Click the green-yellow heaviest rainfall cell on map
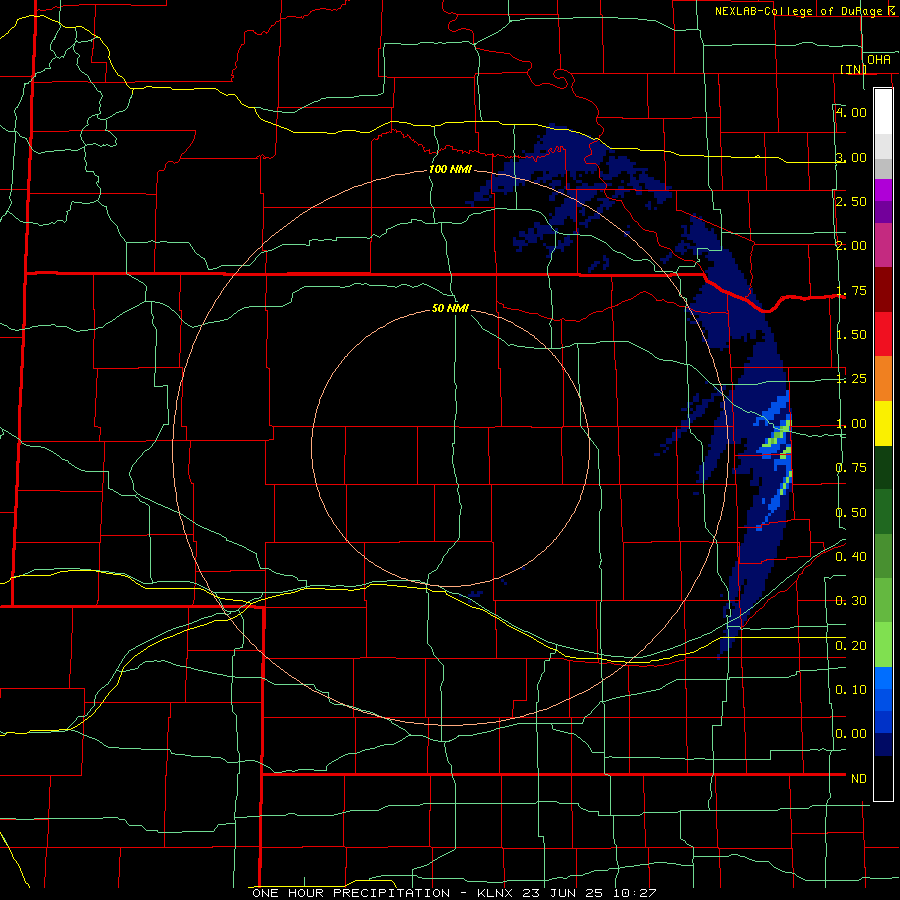The height and width of the screenshot is (900, 900). [x=778, y=437]
